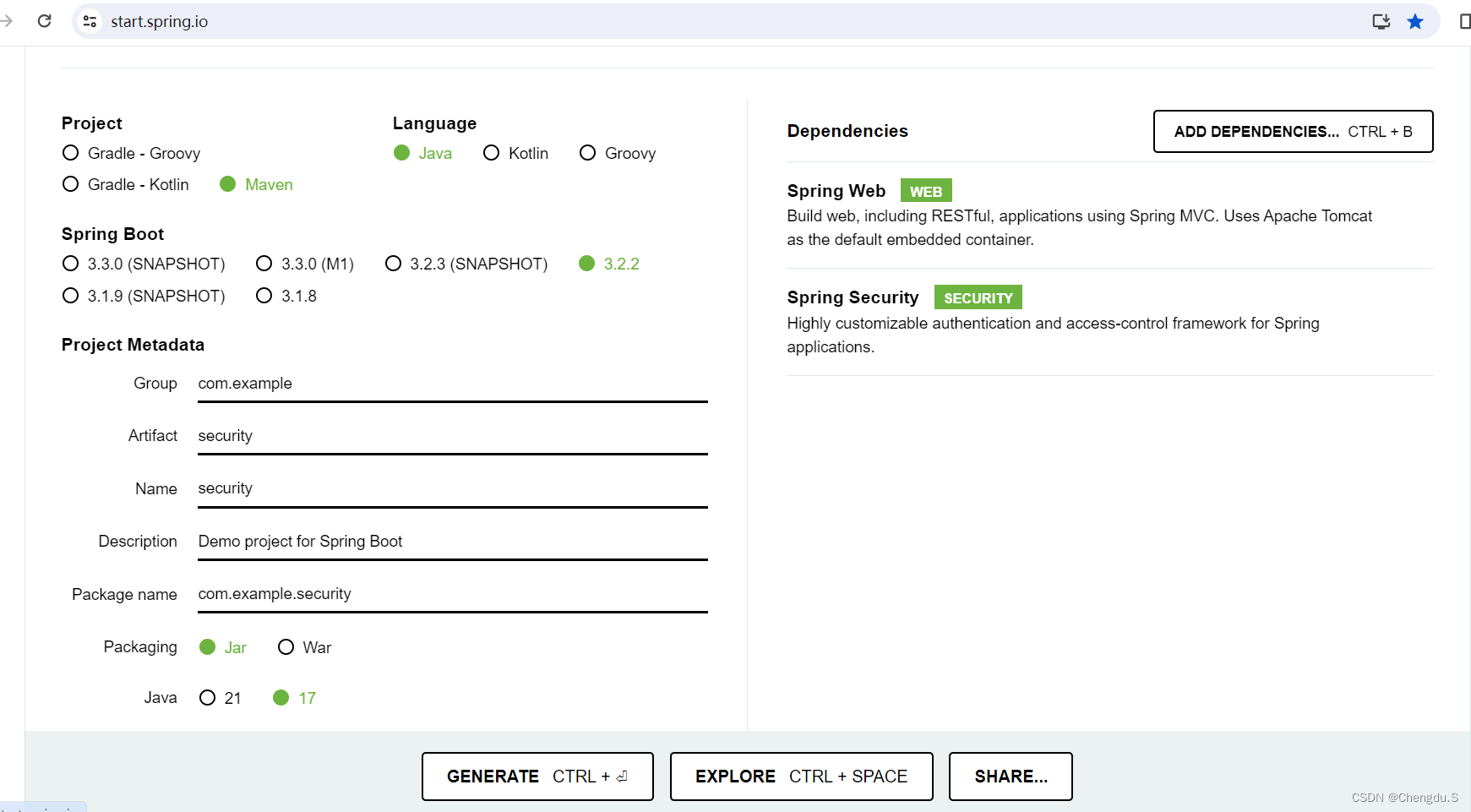Click the install app icon in address bar

(1381, 21)
